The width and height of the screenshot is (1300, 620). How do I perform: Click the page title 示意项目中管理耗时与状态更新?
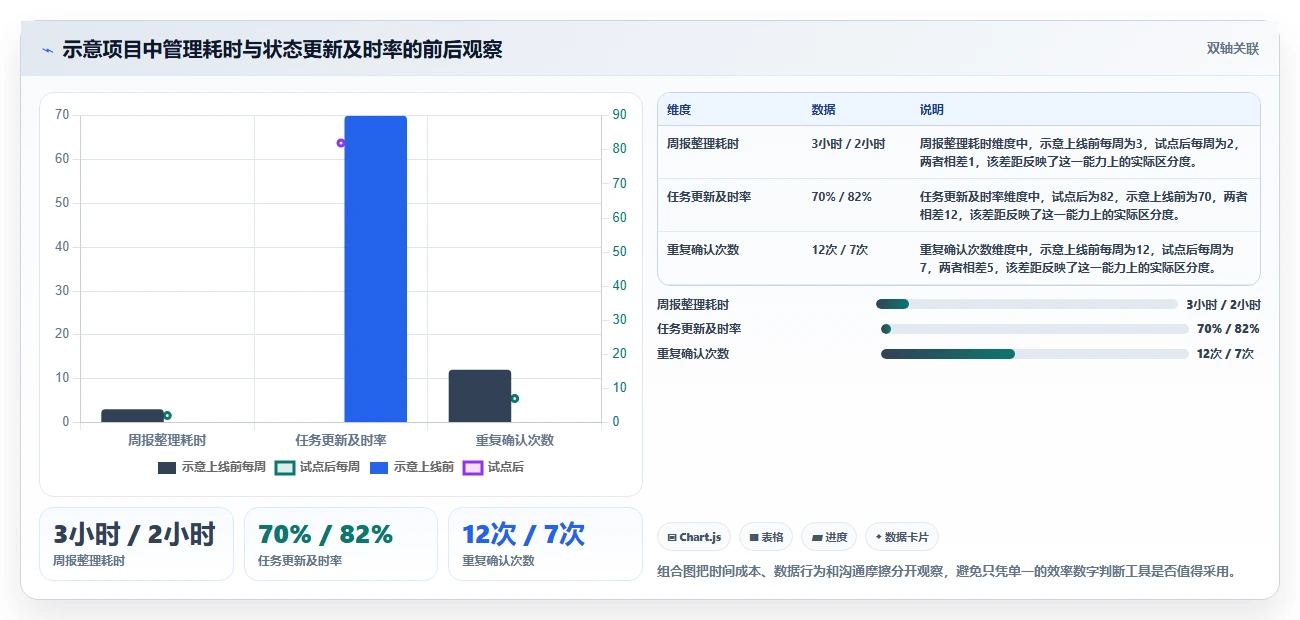(282, 50)
